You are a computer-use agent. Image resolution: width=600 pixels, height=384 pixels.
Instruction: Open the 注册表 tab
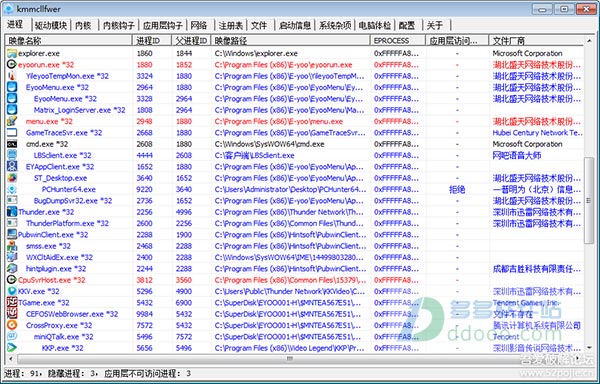coord(231,26)
